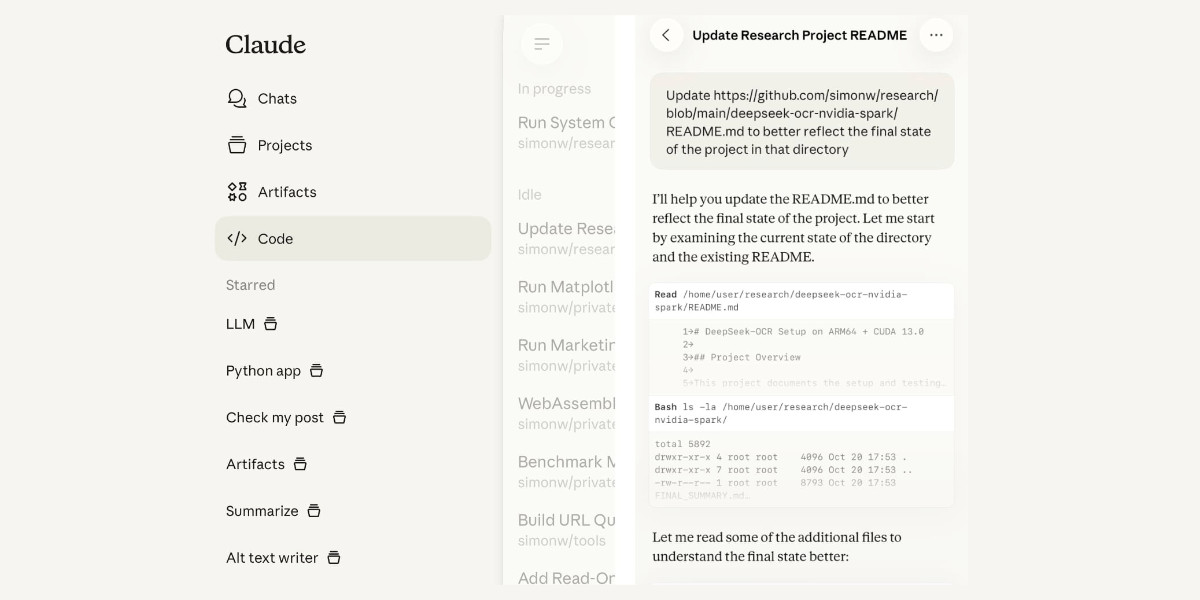This screenshot has width=1200, height=600.
Task: Open the session list filter icon
Action: pos(542,44)
